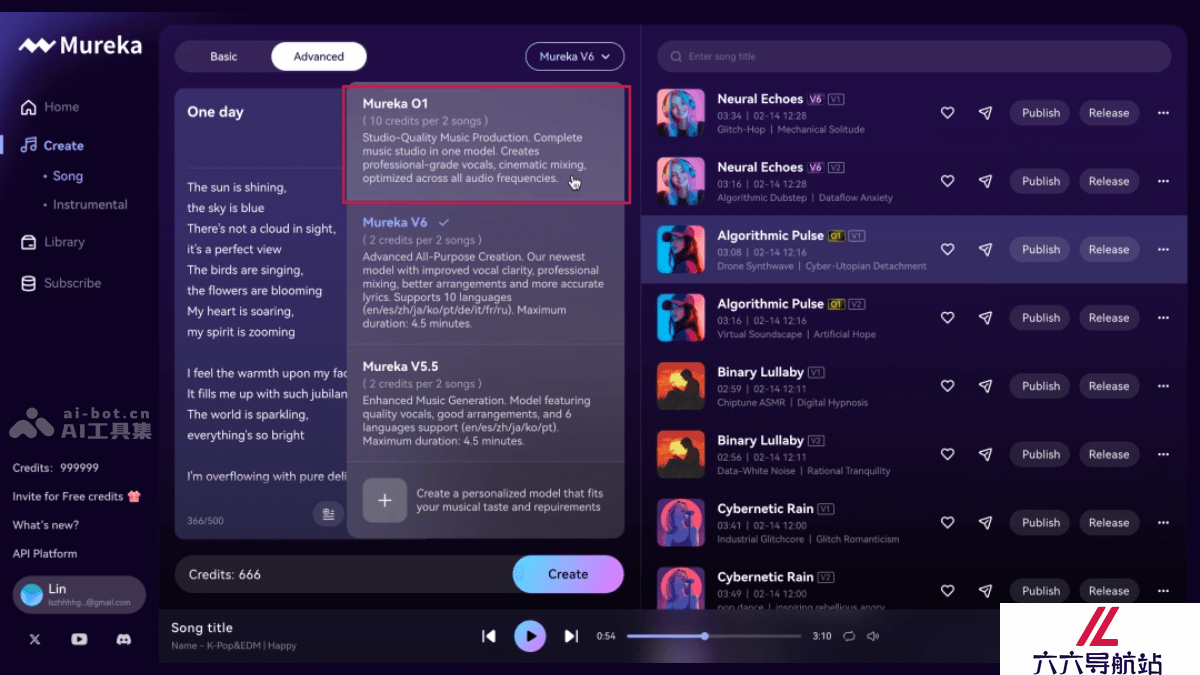Open API Platform link

45,554
